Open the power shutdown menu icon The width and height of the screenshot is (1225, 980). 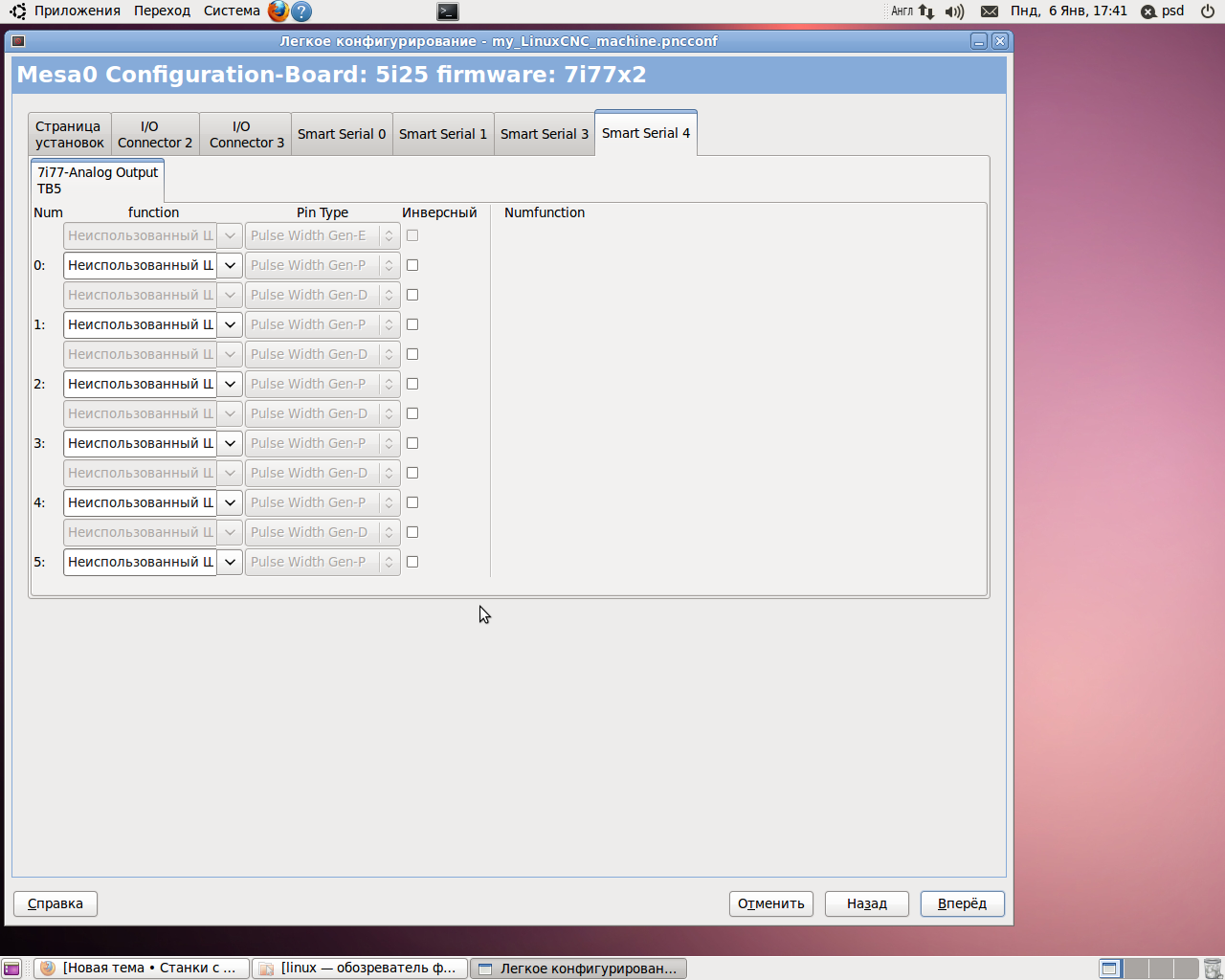click(x=1208, y=11)
